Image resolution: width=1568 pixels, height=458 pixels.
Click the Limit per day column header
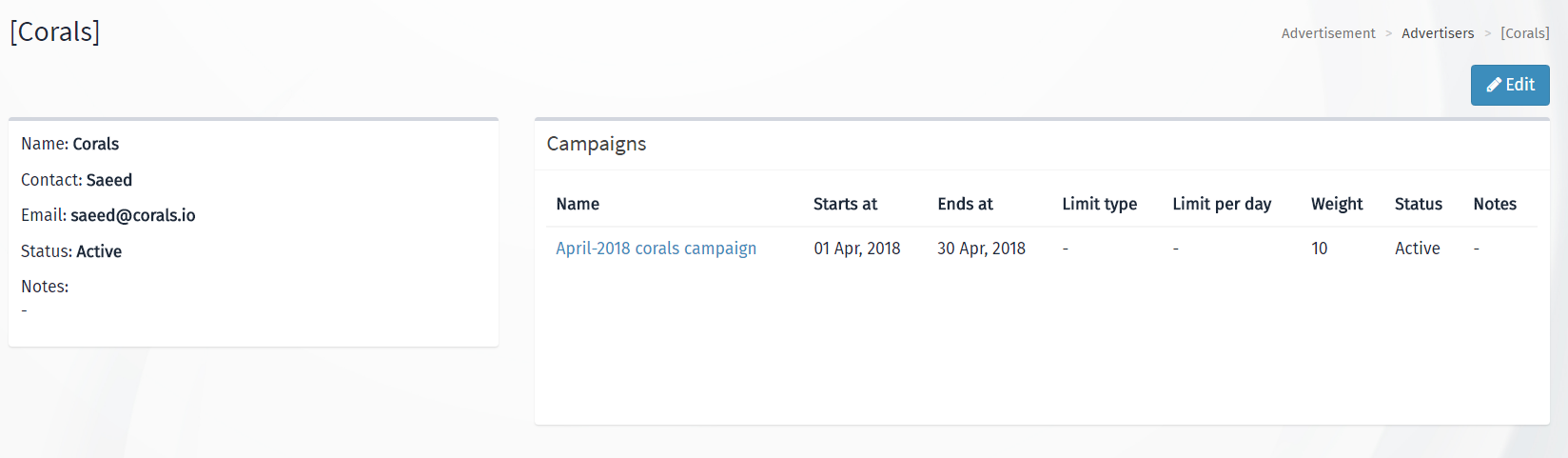click(1222, 204)
